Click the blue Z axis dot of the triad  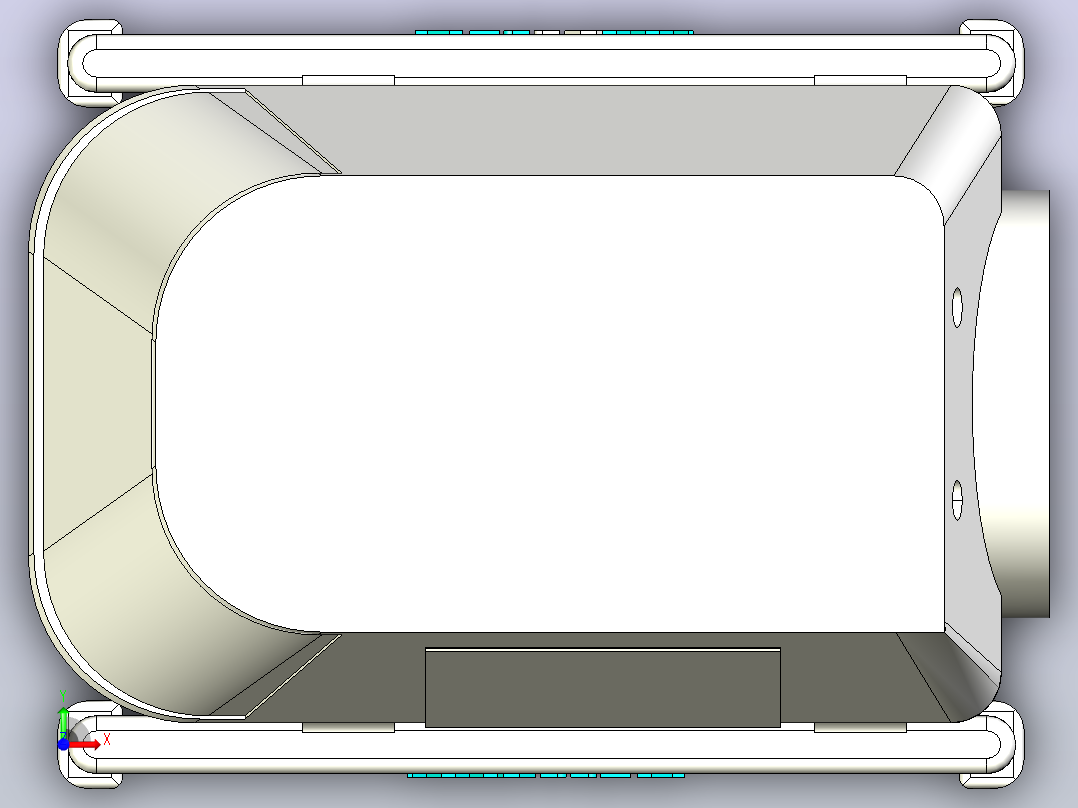[63, 745]
